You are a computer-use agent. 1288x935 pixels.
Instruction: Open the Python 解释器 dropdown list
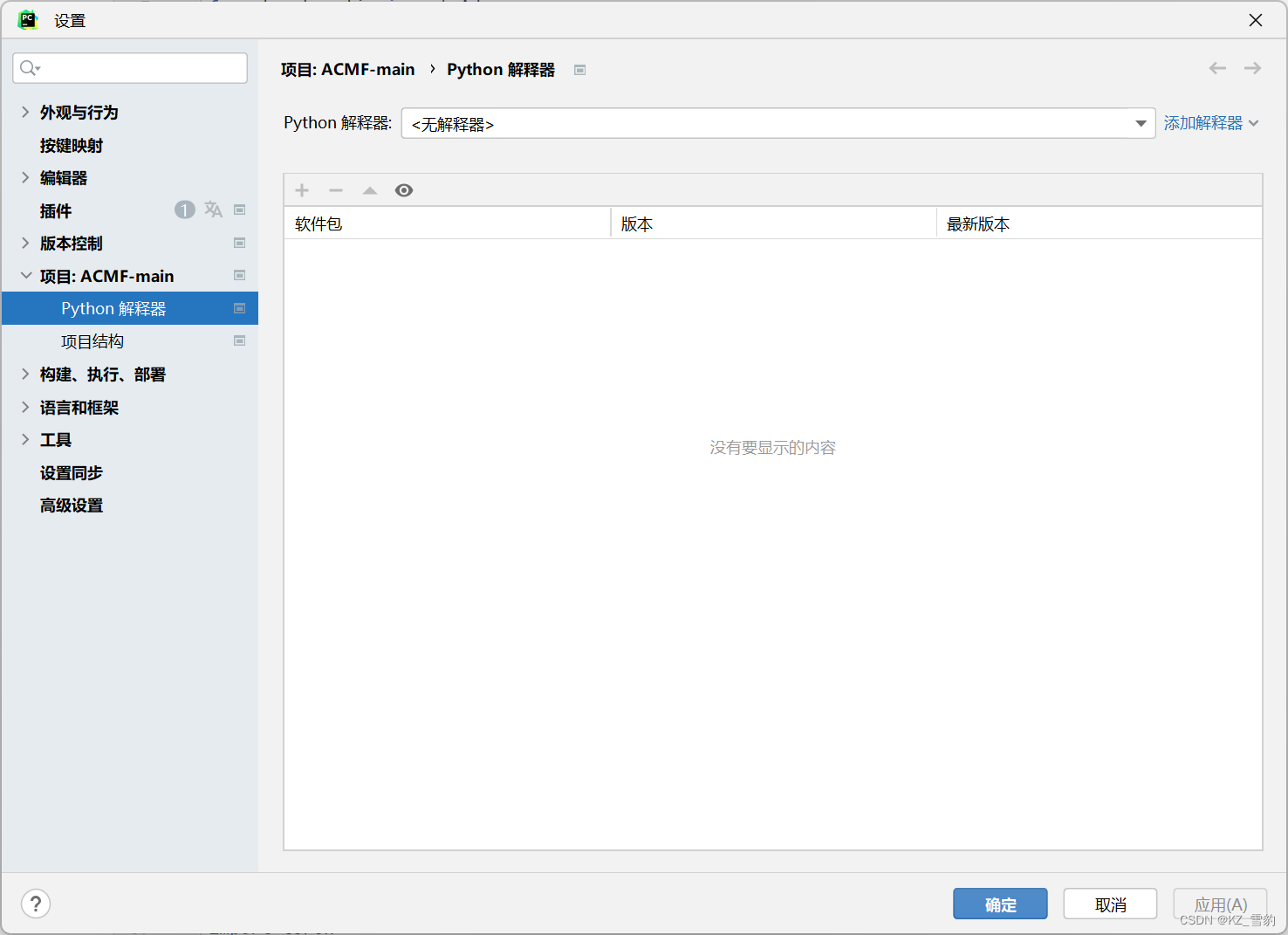[1141, 123]
